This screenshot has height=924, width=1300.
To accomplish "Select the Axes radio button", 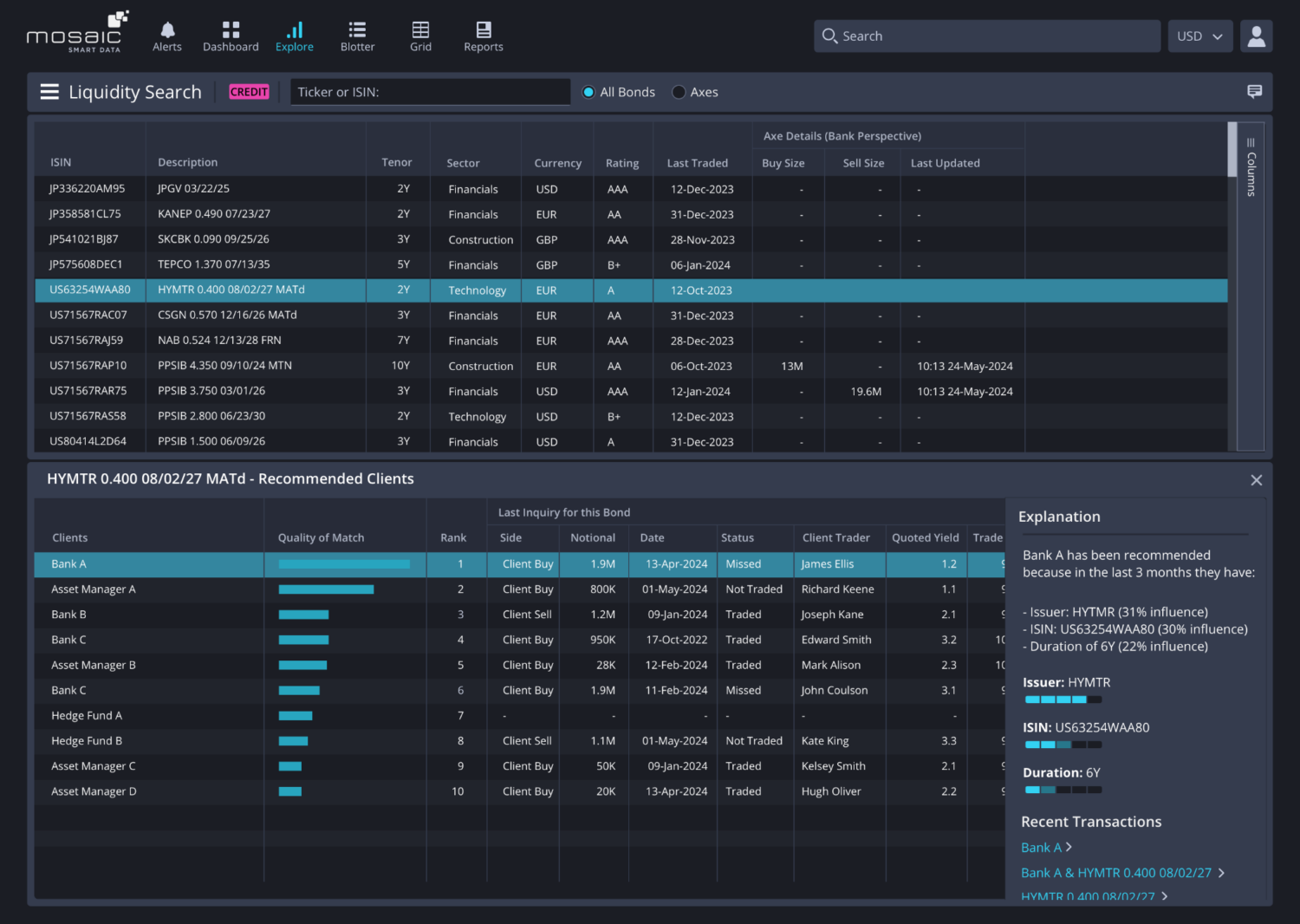I will point(679,92).
